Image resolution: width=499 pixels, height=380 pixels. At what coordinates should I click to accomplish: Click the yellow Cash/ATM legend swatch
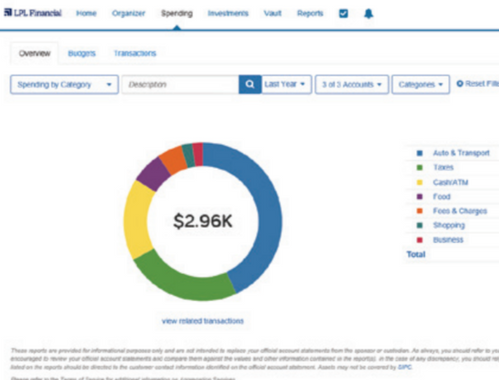(x=420, y=182)
